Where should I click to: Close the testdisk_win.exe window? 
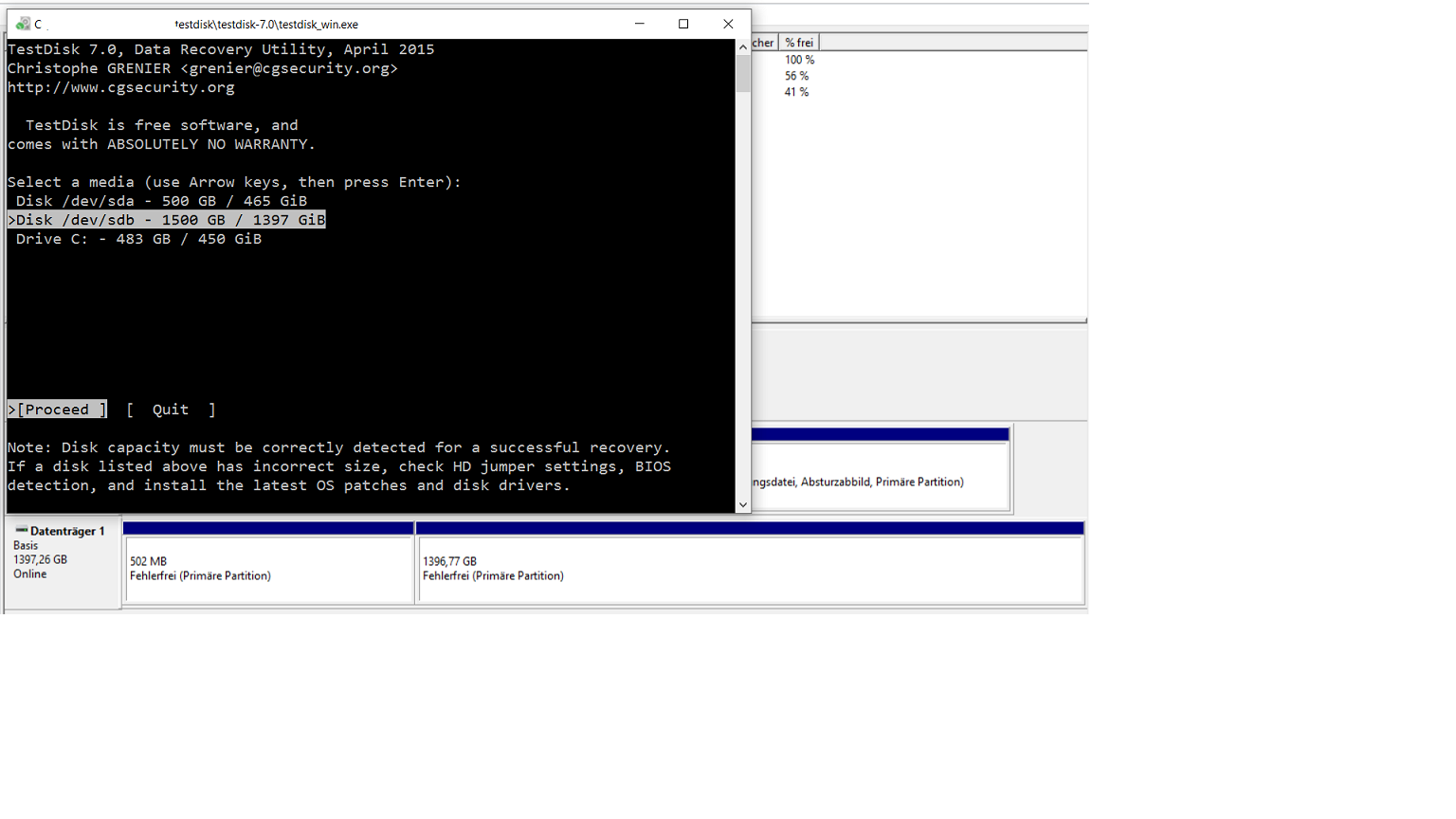click(x=728, y=24)
